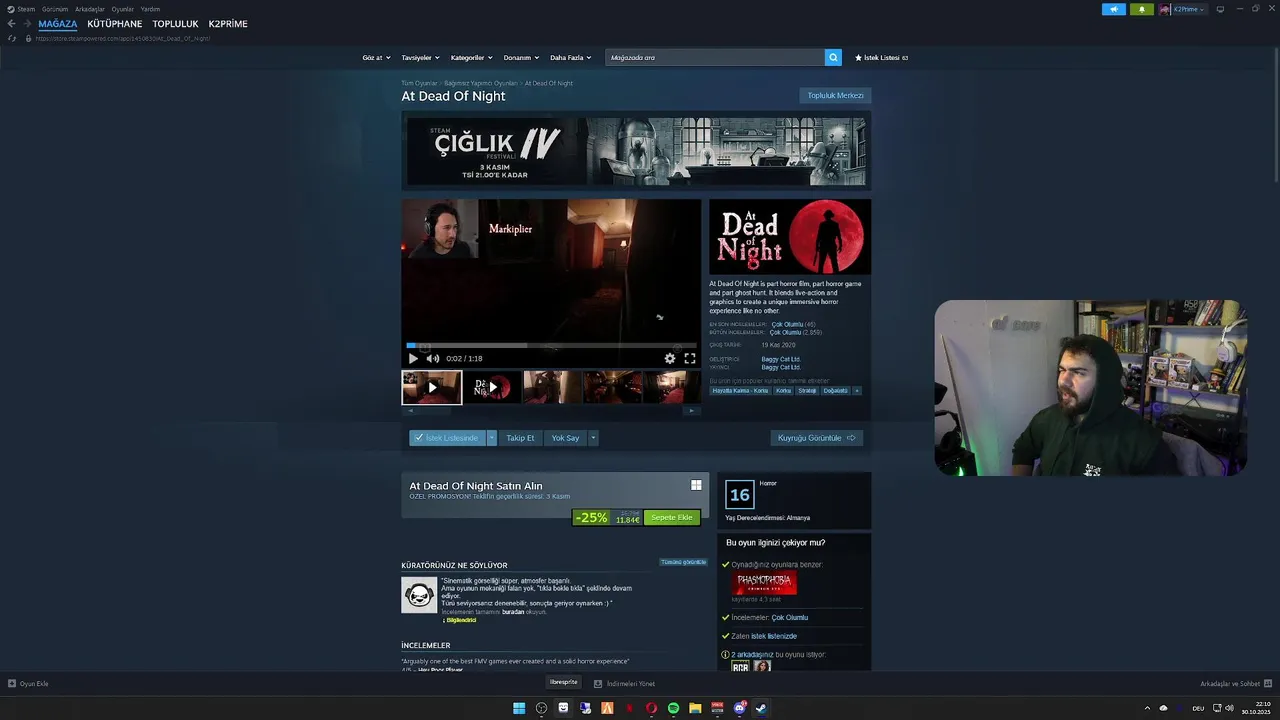Select the Korku tag
Viewport: 1280px width, 720px height.
point(783,391)
